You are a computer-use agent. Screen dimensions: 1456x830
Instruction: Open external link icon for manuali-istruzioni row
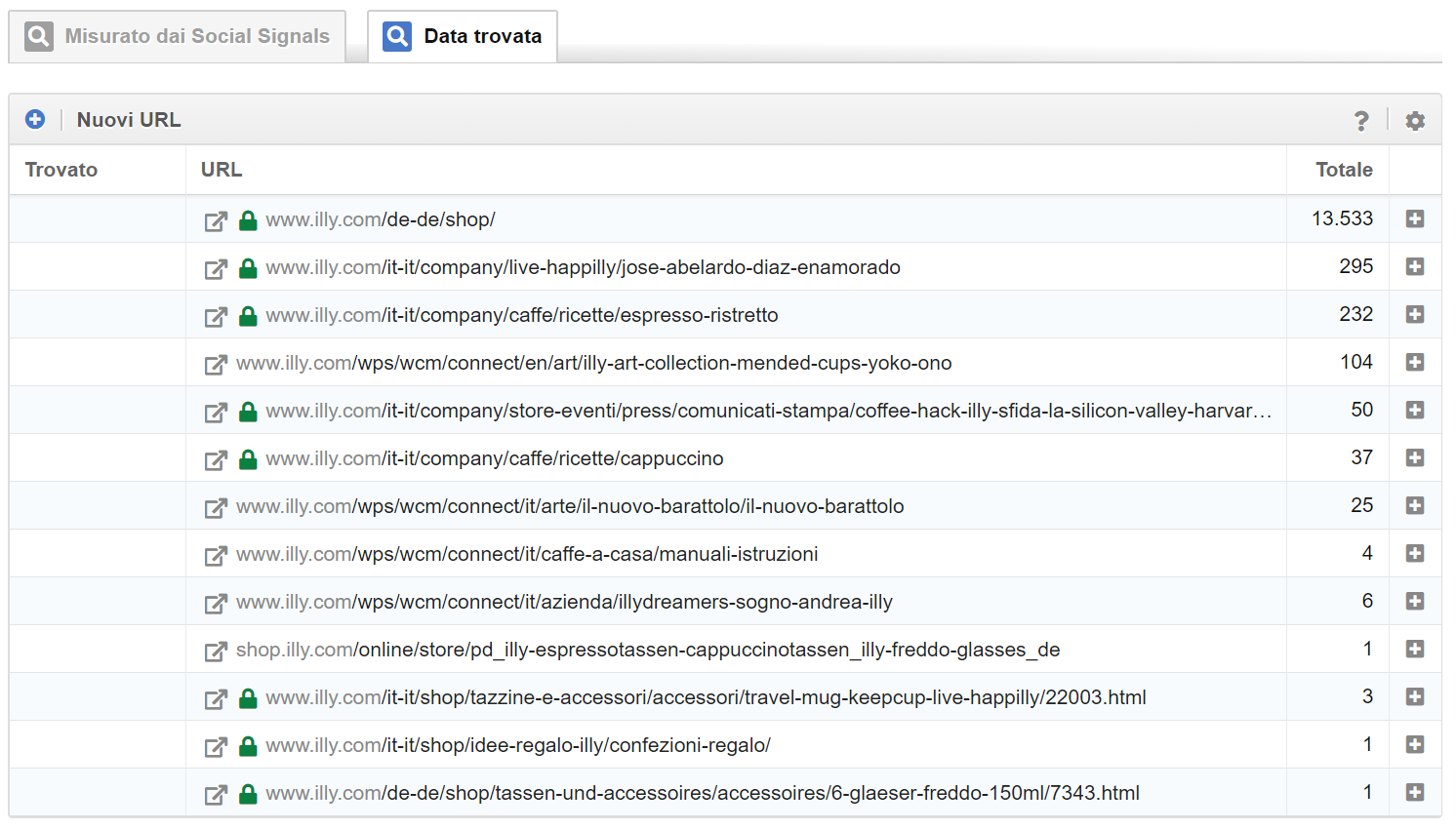[x=216, y=556]
